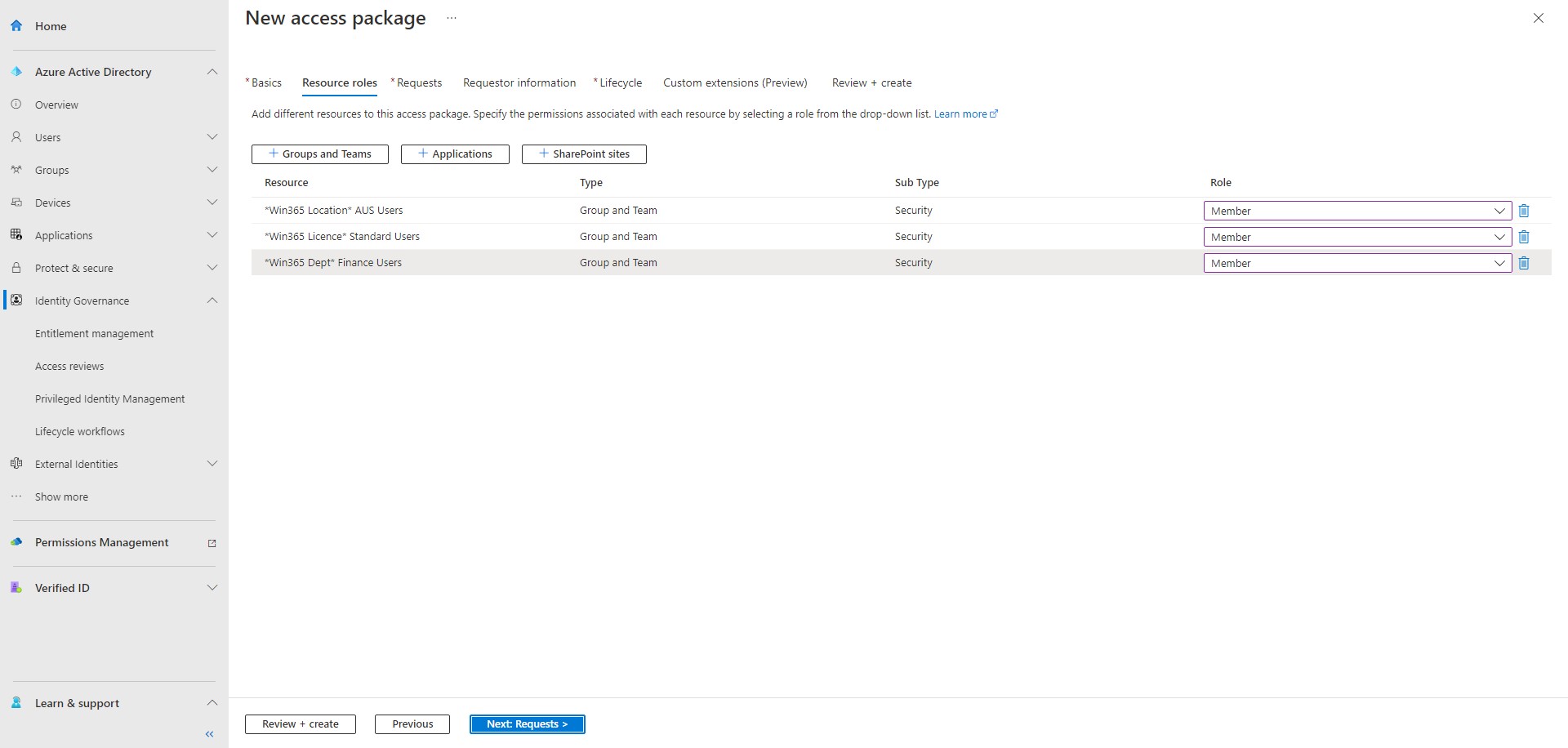
Task: Open Permissions Management in new window
Action: (212, 542)
